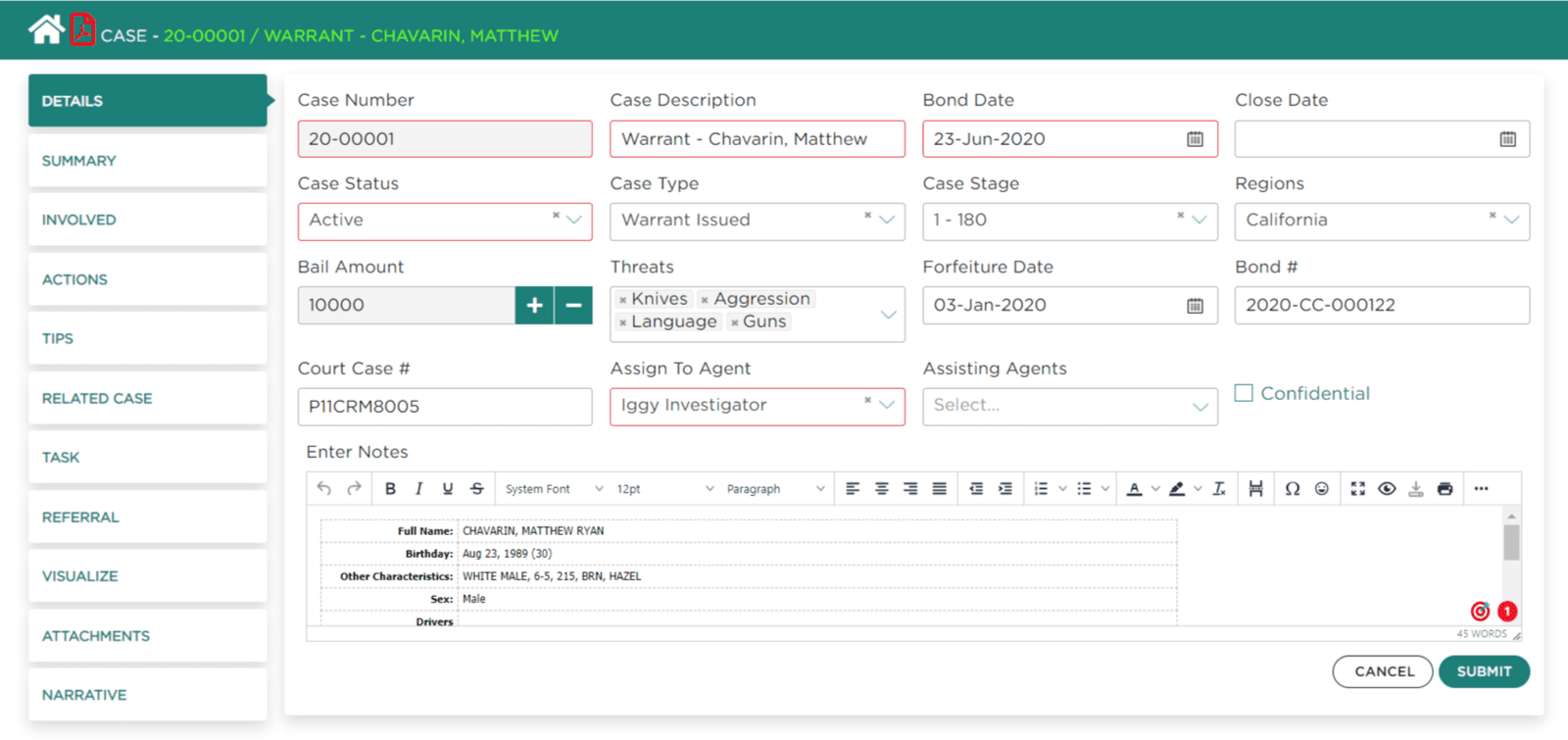Remove the Language threat tag
1568x740 pixels.
pos(623,322)
